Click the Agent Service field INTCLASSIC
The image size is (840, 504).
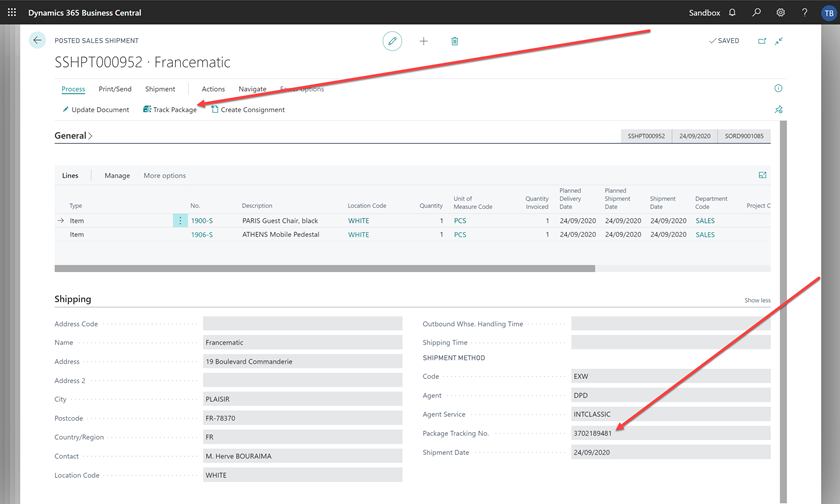[671, 414]
